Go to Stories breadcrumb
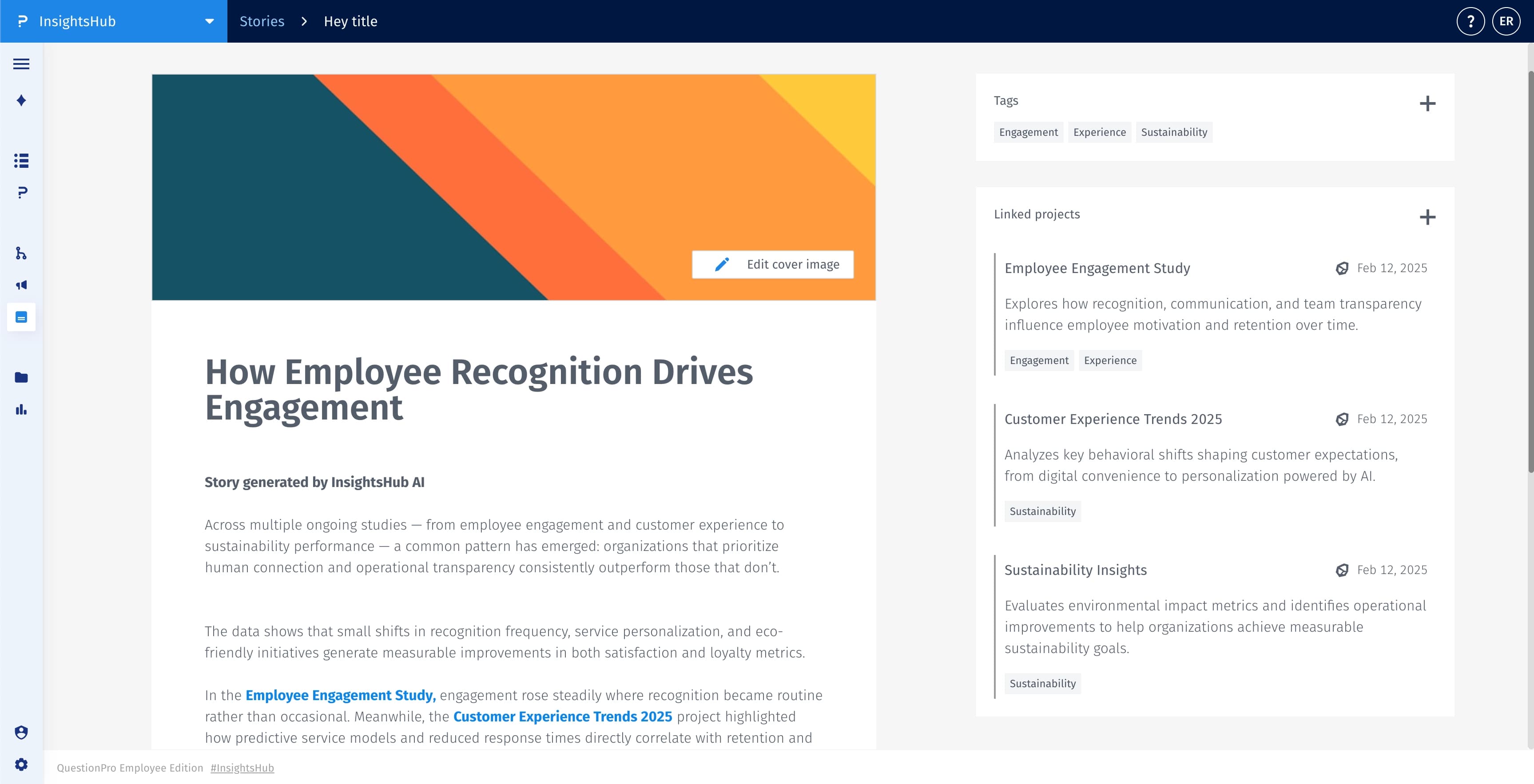1534x784 pixels. click(262, 21)
